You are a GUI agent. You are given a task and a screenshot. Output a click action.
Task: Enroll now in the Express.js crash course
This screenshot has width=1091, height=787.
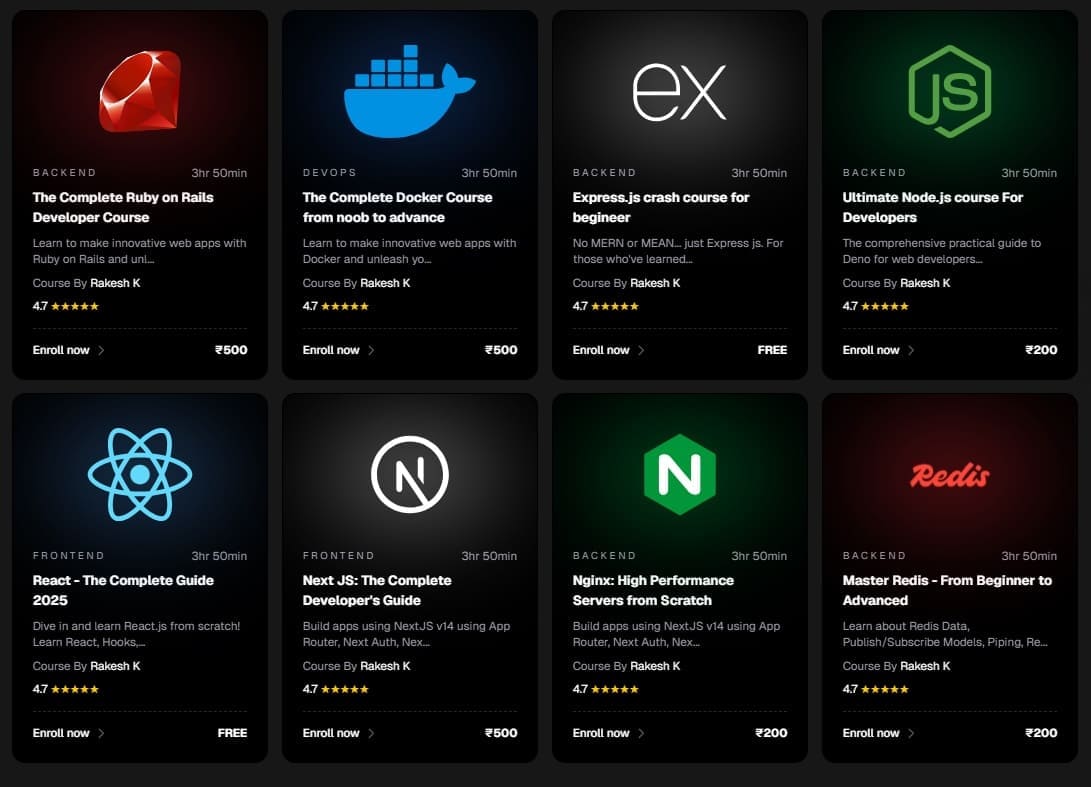601,350
